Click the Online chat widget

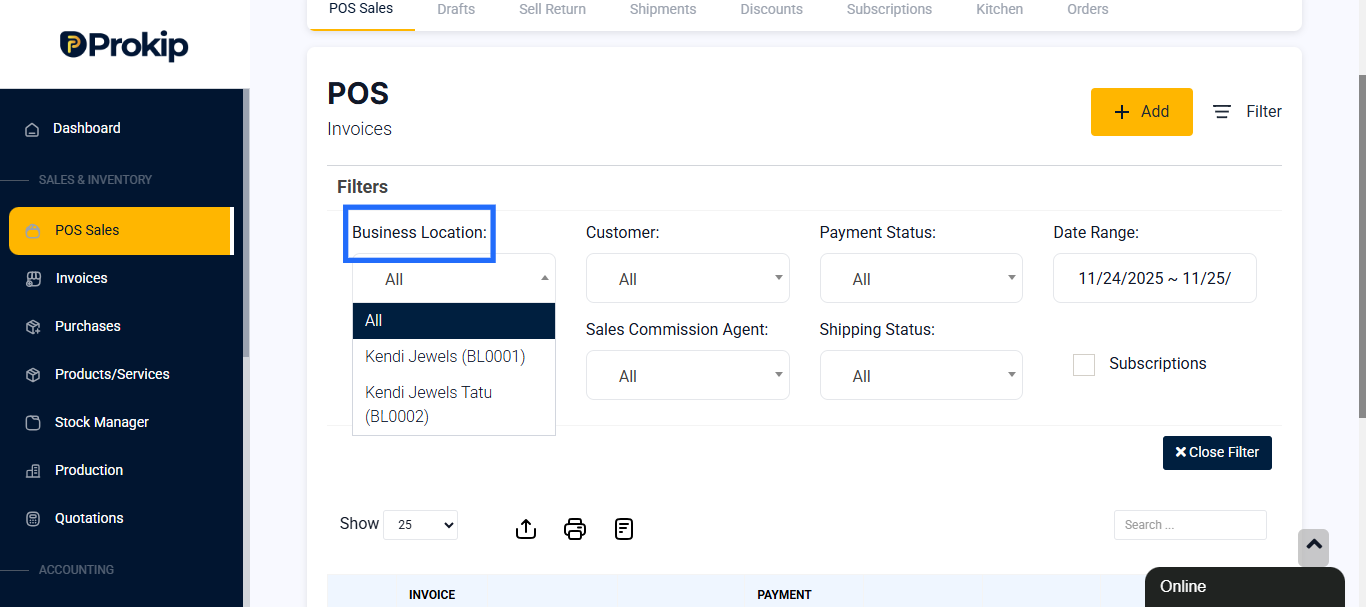click(1245, 587)
